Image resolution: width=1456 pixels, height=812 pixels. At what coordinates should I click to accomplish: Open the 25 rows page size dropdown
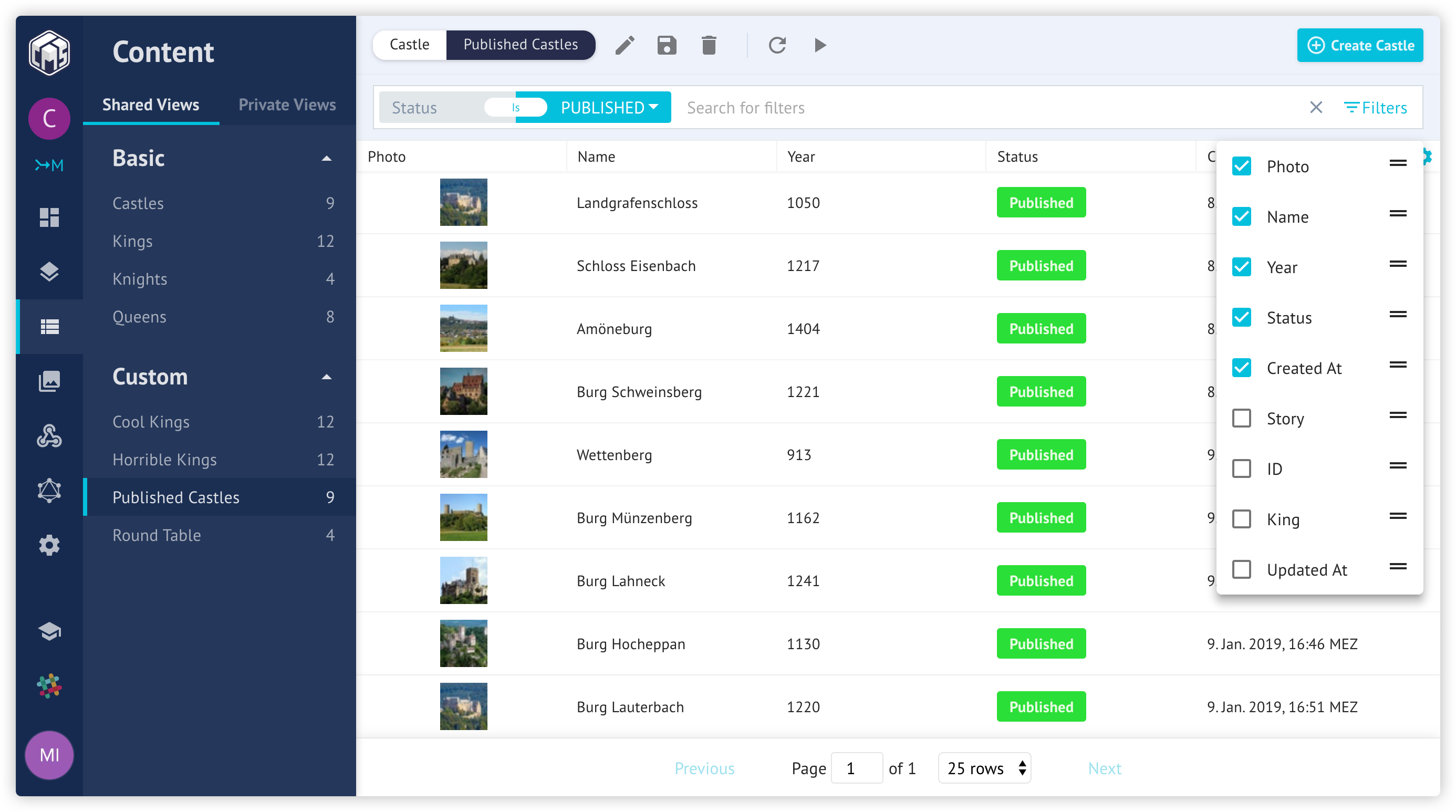pos(985,768)
